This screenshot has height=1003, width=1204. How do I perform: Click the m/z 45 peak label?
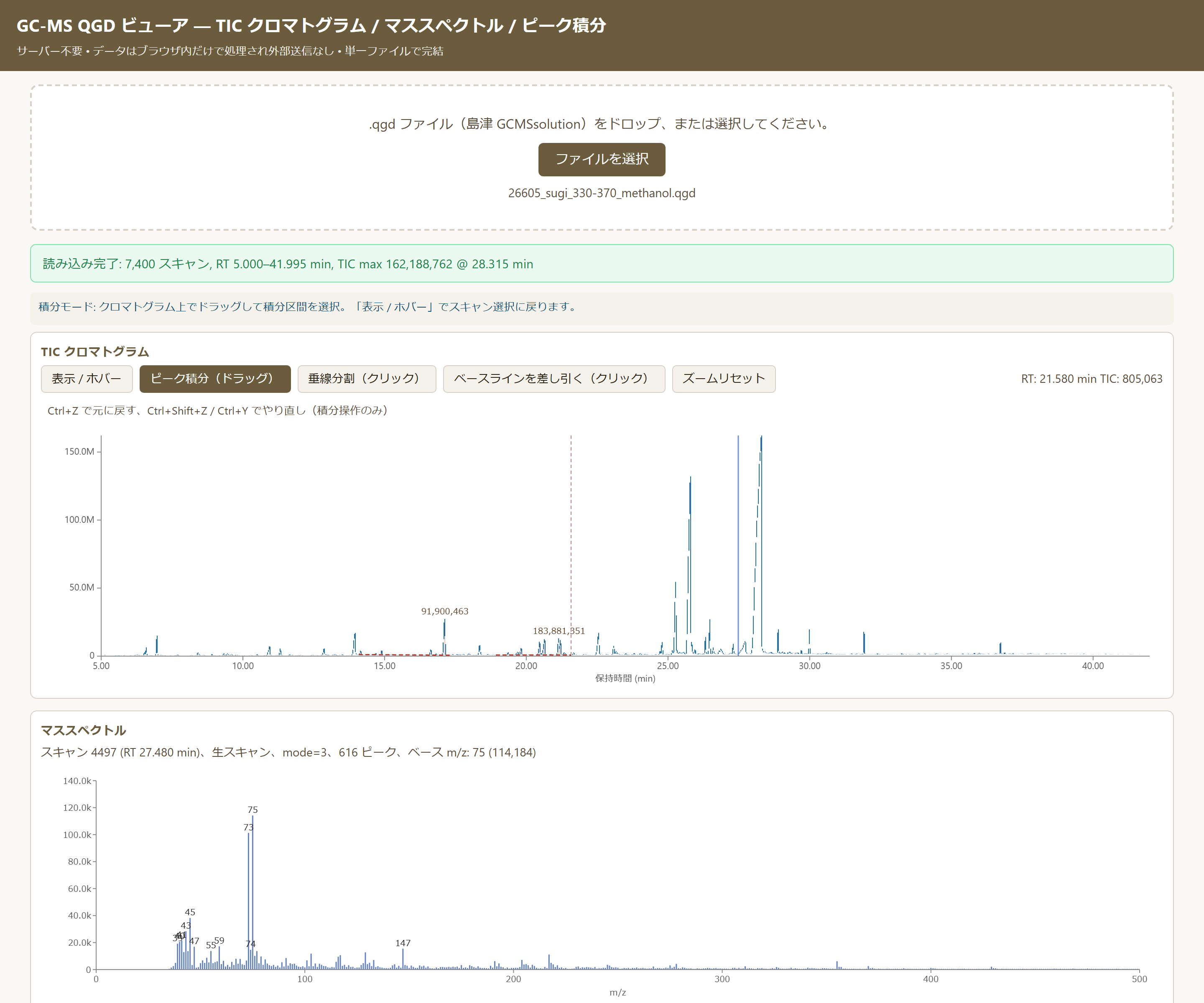[x=190, y=912]
